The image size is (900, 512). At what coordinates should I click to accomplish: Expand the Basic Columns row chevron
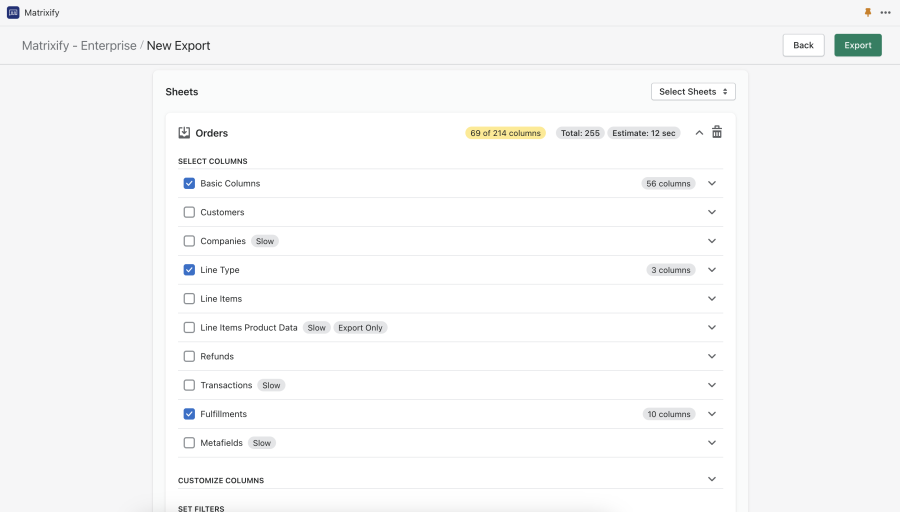(x=712, y=183)
